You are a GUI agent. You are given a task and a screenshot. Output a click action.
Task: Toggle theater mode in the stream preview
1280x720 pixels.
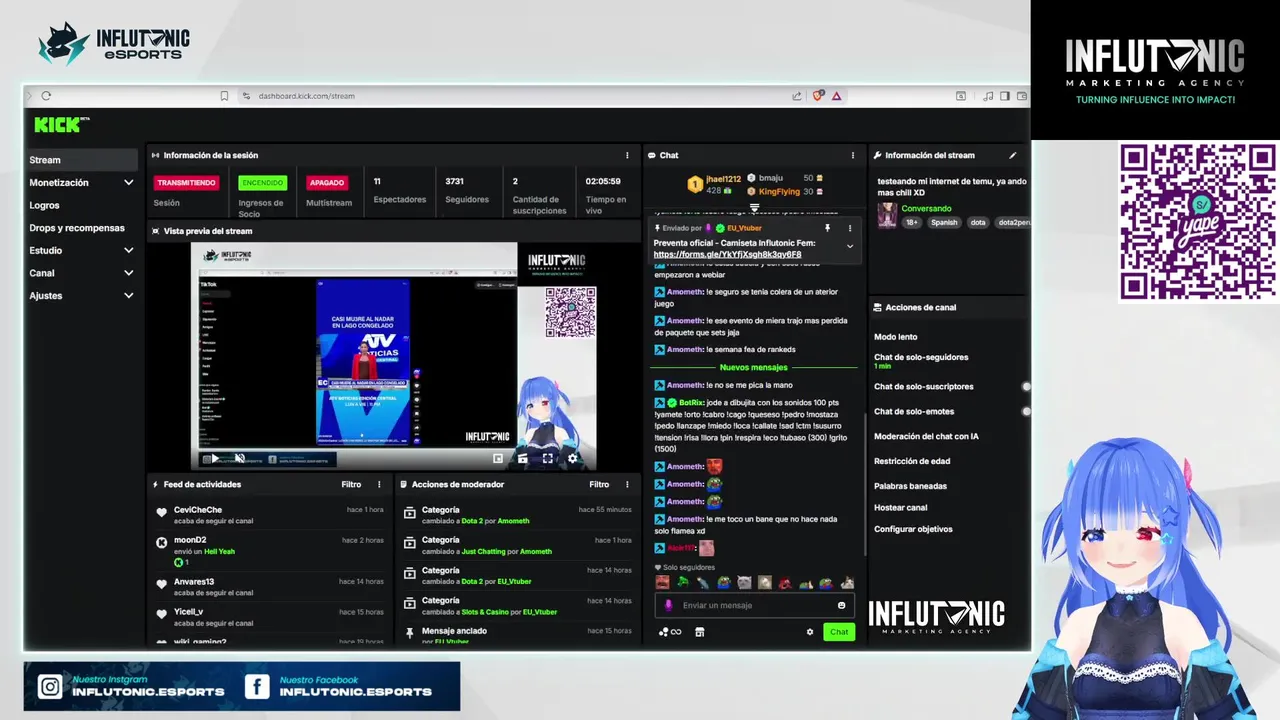pyautogui.click(x=522, y=459)
